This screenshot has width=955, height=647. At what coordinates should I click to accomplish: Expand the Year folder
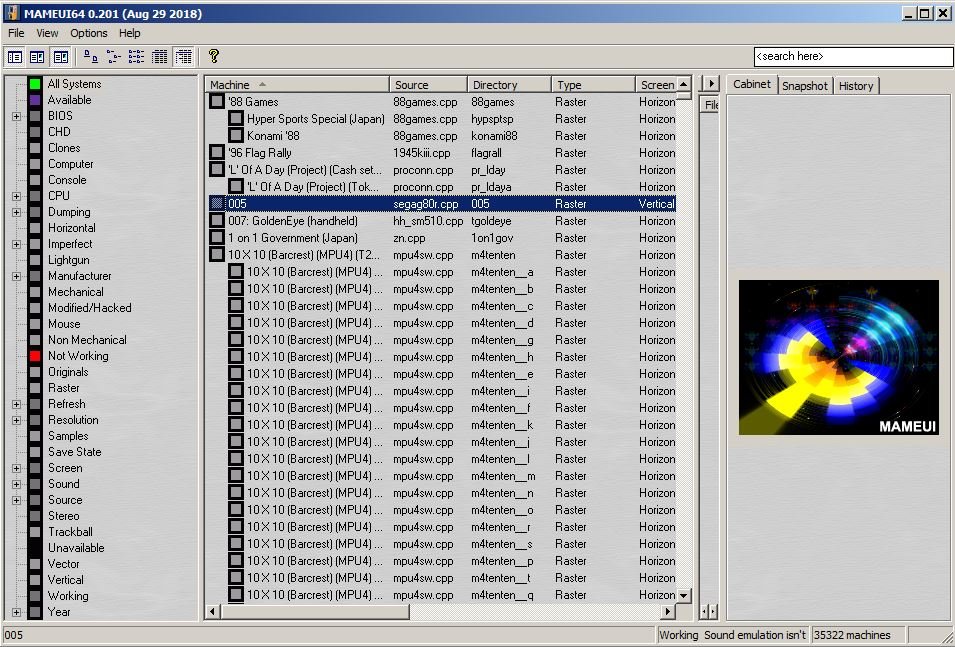coord(16,612)
